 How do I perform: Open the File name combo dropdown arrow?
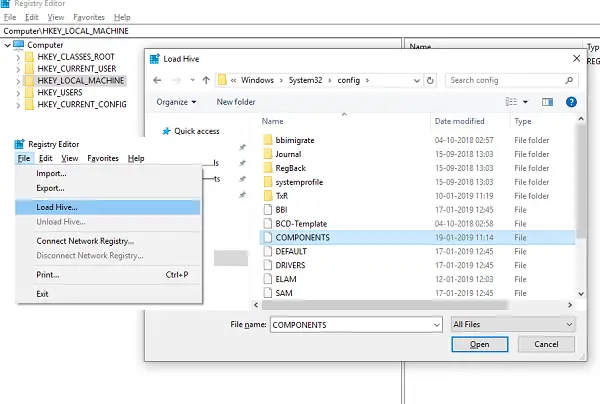click(437, 325)
